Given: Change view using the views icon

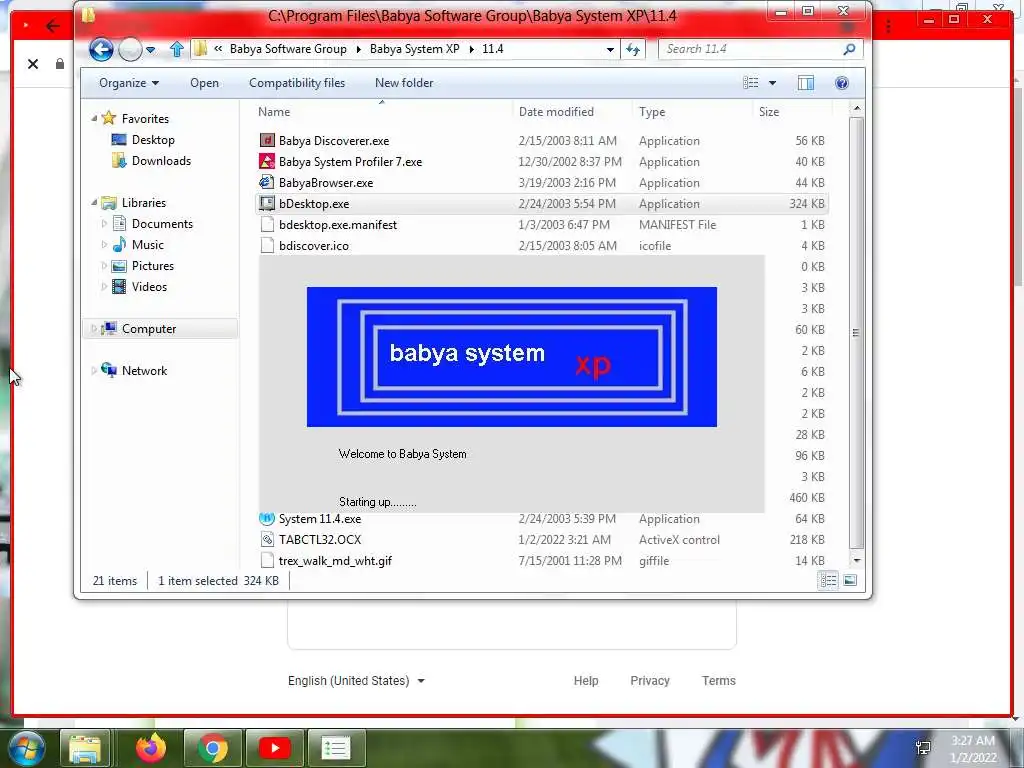Looking at the screenshot, I should pos(751,83).
